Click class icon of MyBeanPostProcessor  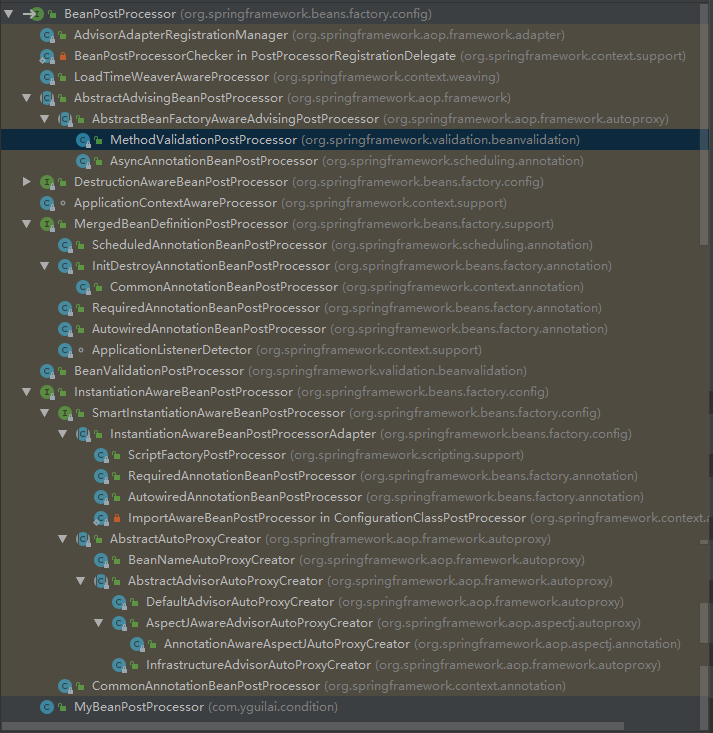[x=47, y=707]
